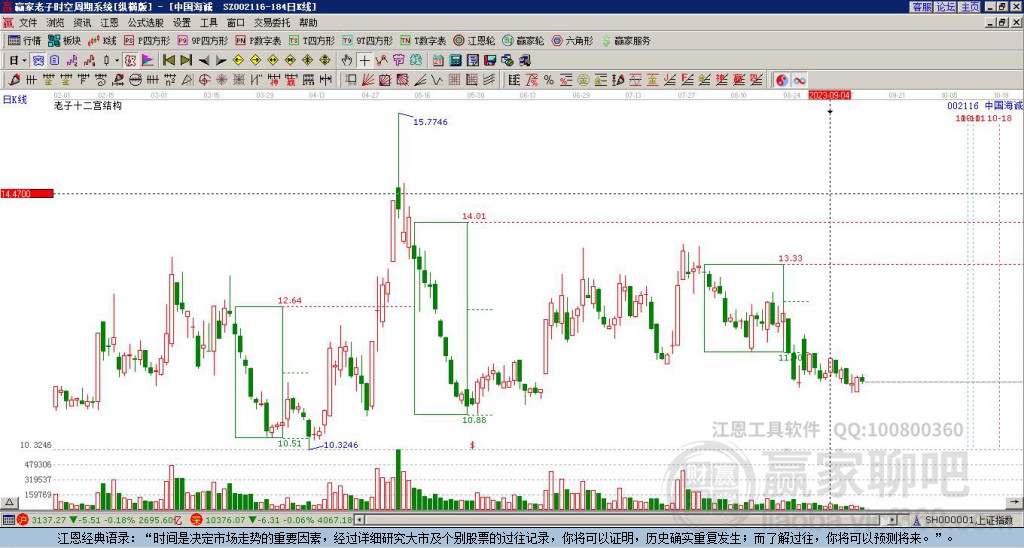
Task: Open 赢家服务 with dollar icon
Action: (x=626, y=40)
